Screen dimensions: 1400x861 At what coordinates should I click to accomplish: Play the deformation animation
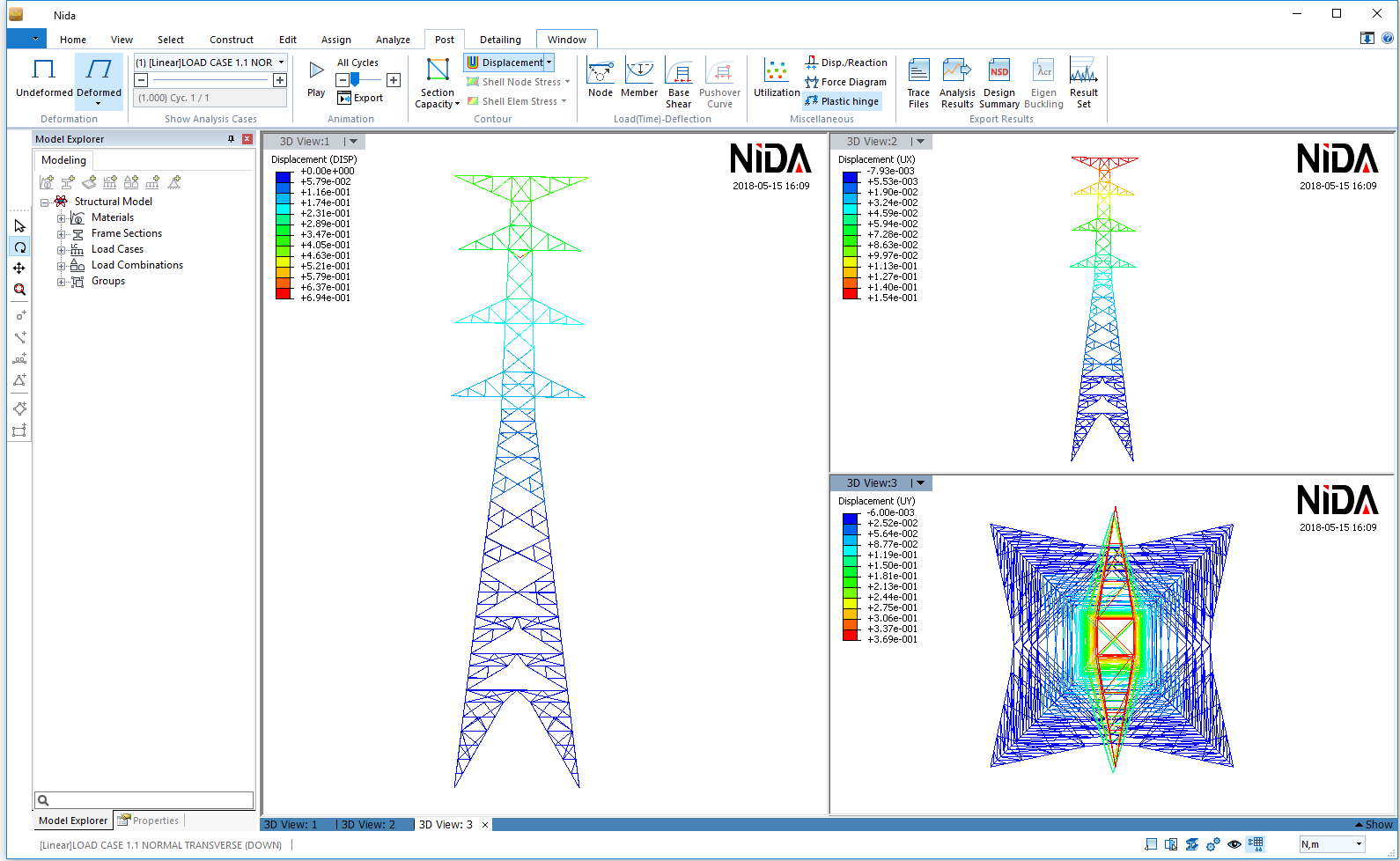click(316, 78)
